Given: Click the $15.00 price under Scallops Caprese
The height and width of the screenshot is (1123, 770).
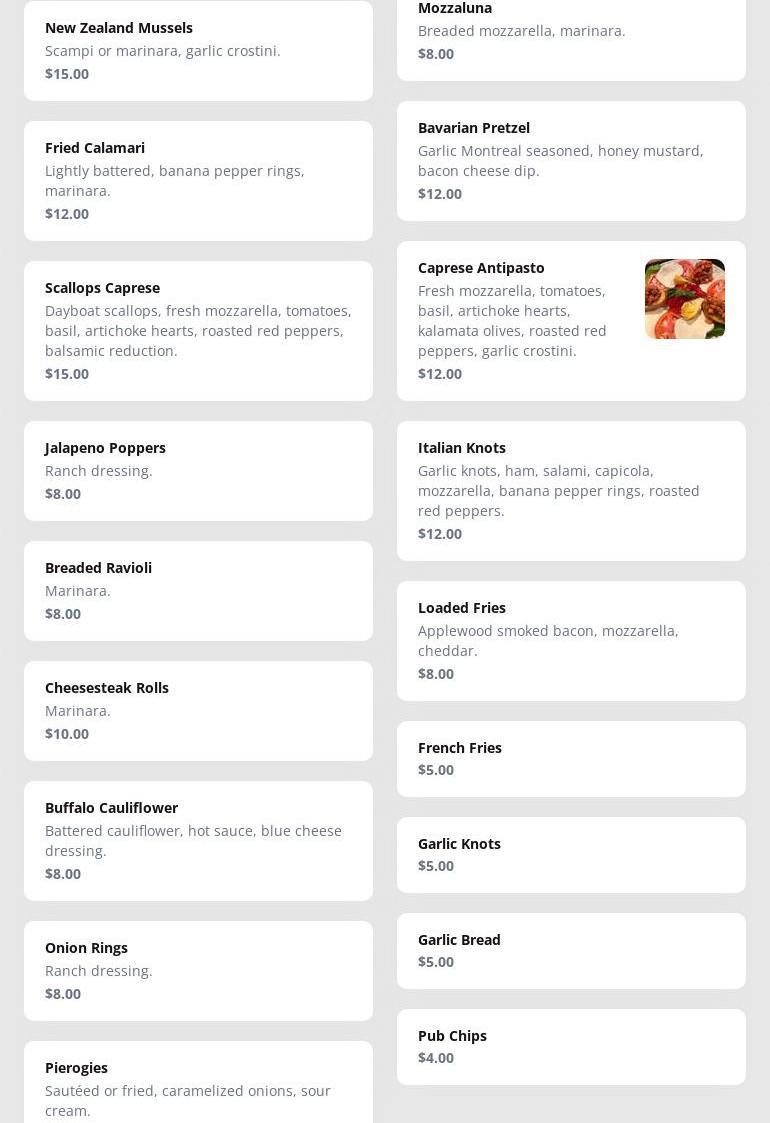Looking at the screenshot, I should [67, 374].
